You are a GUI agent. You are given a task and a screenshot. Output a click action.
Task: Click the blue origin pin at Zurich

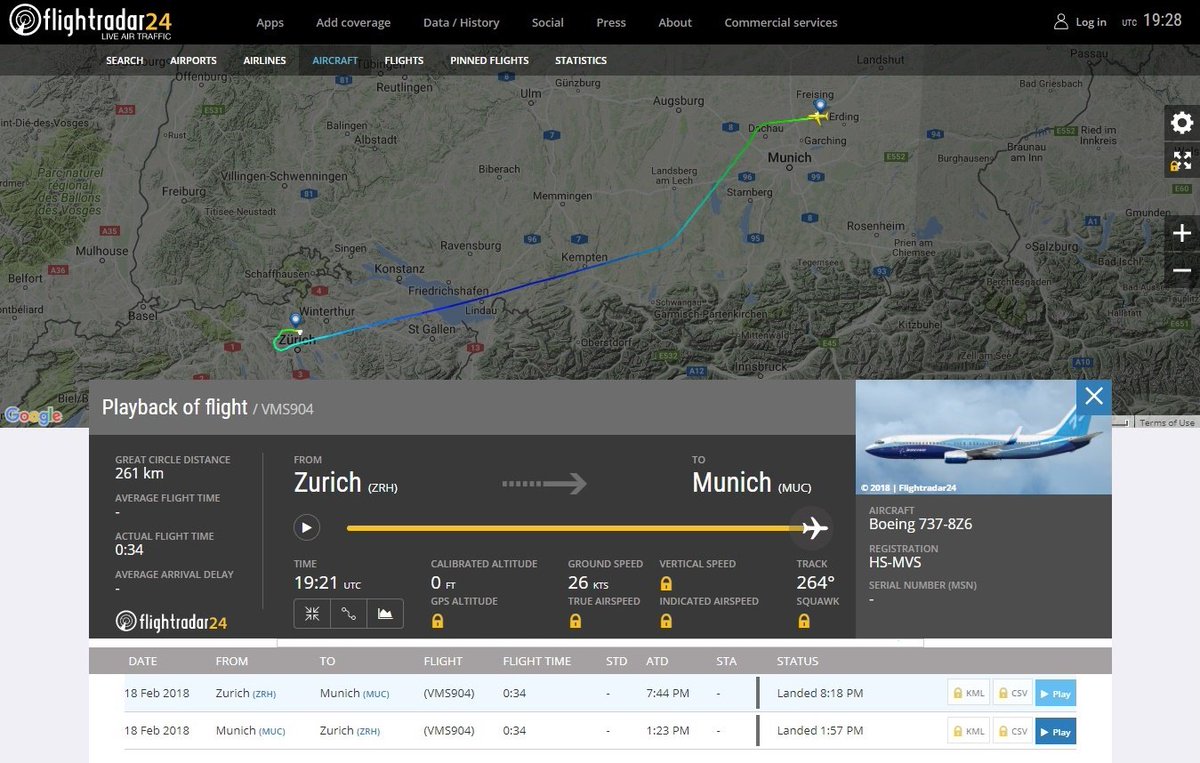[295, 320]
